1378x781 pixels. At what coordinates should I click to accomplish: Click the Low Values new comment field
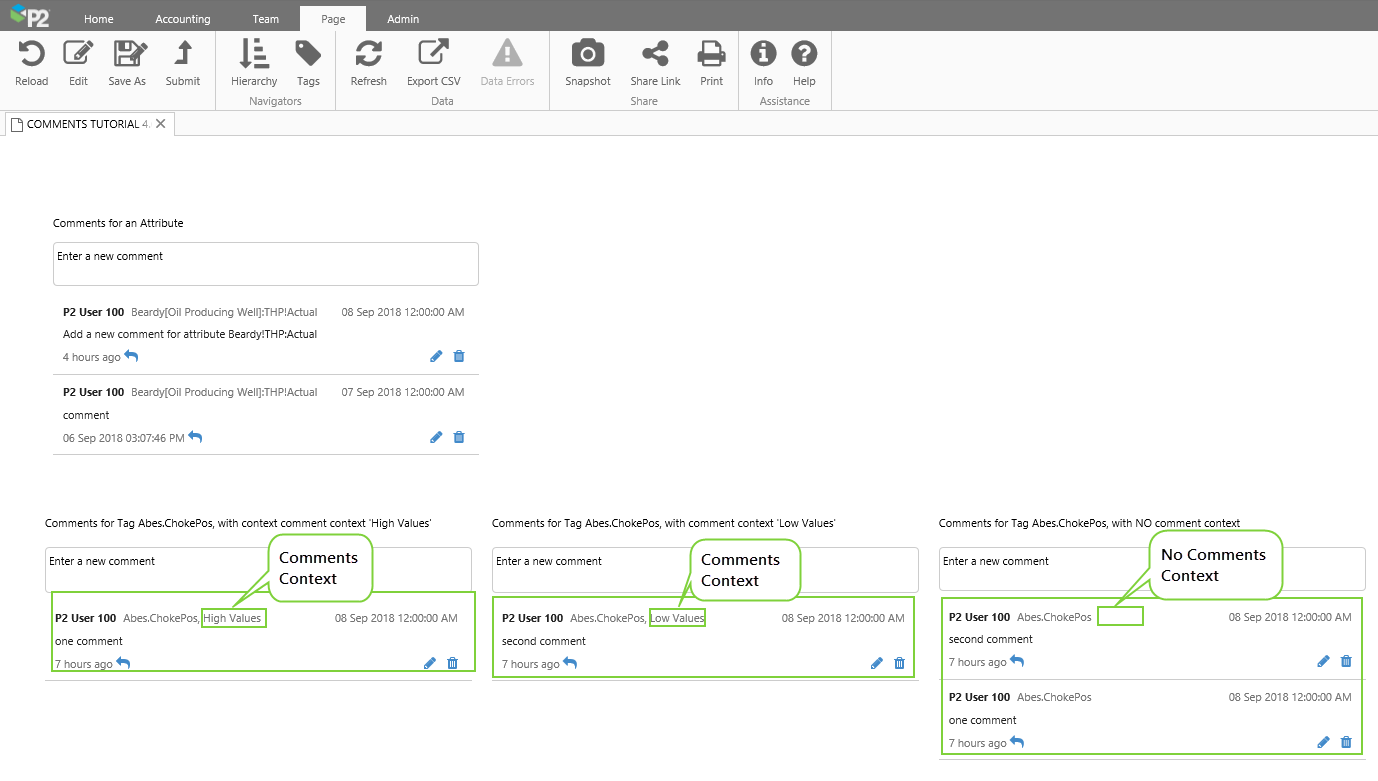point(705,569)
